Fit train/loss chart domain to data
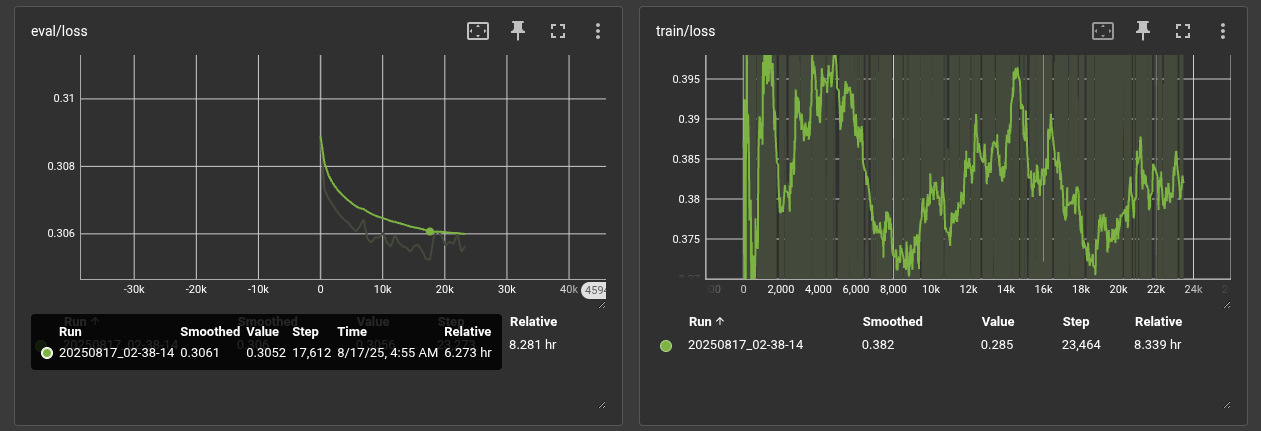Screen dimensions: 1261x431 pos(1103,31)
